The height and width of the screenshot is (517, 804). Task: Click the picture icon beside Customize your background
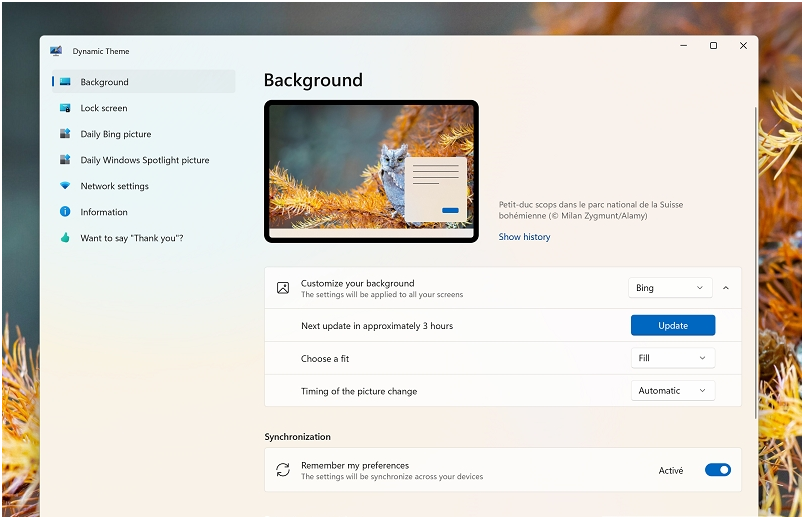coord(283,288)
